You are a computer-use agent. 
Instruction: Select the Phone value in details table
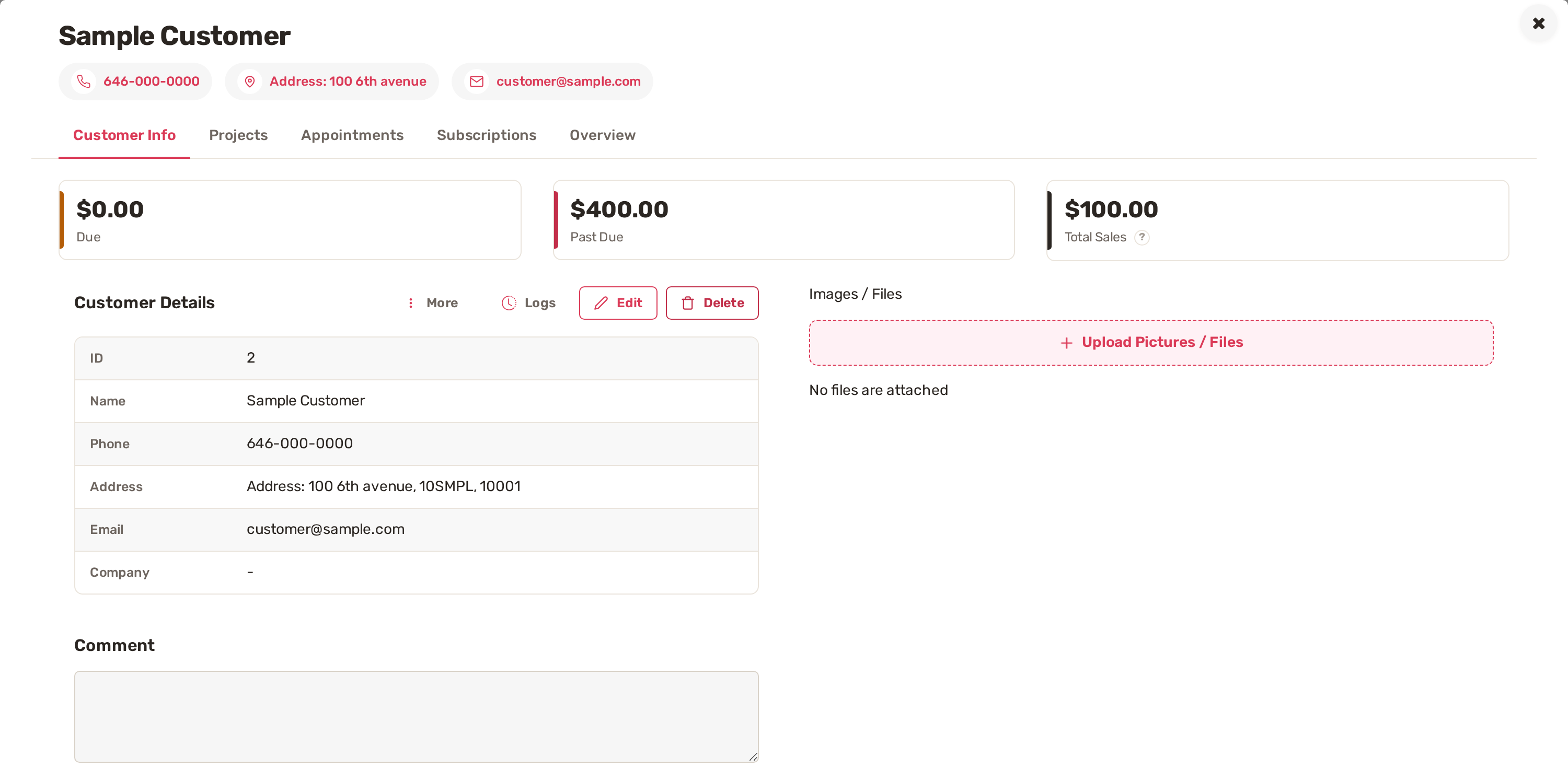tap(299, 444)
